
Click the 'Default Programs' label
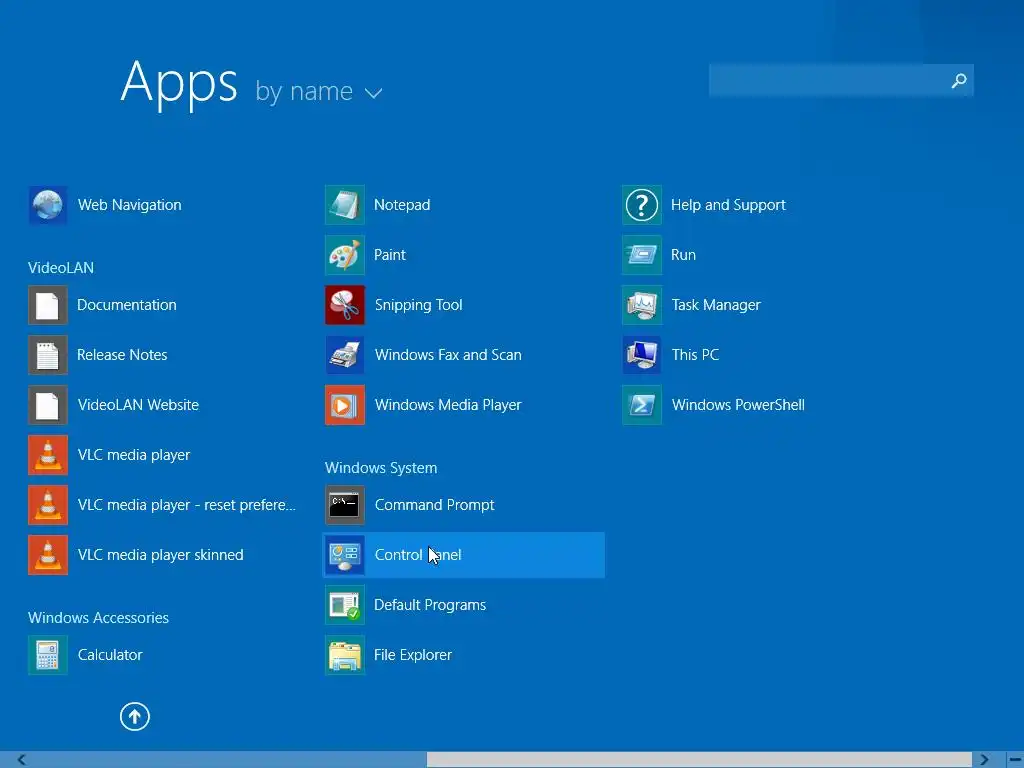430,605
